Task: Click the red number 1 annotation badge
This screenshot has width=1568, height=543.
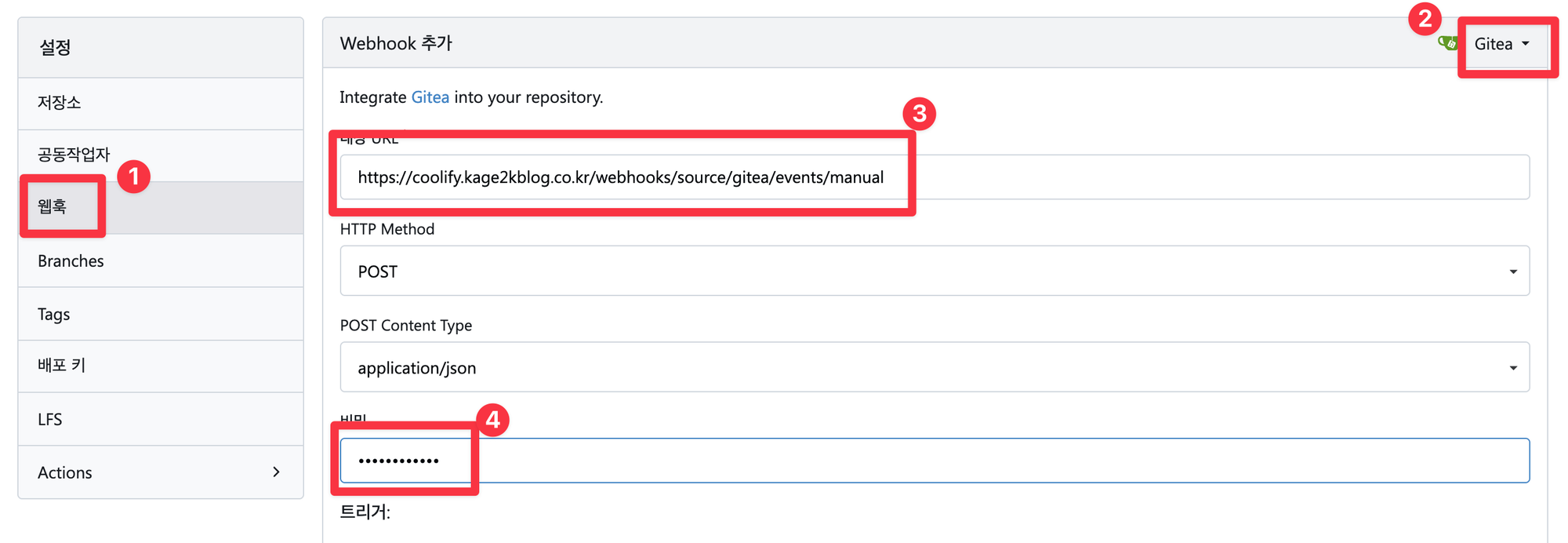Action: 133,177
